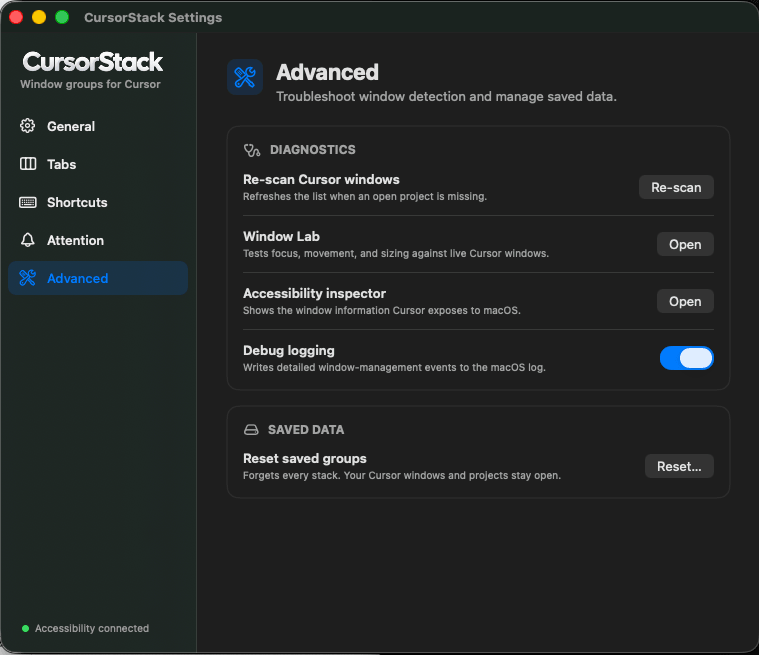
Task: Minimize the settings window with yellow button
Action: [x=39, y=17]
